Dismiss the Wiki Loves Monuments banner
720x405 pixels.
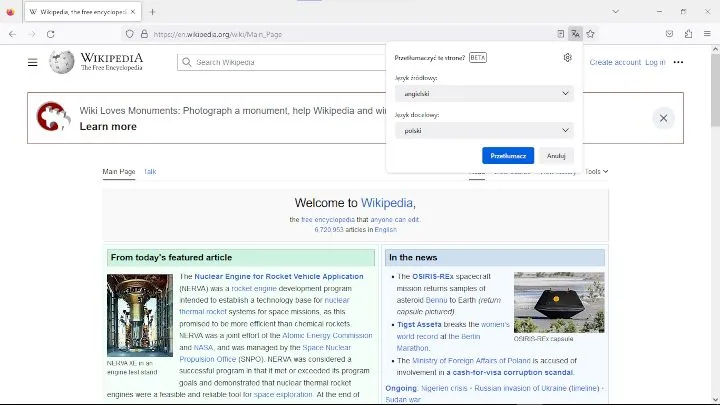[663, 118]
